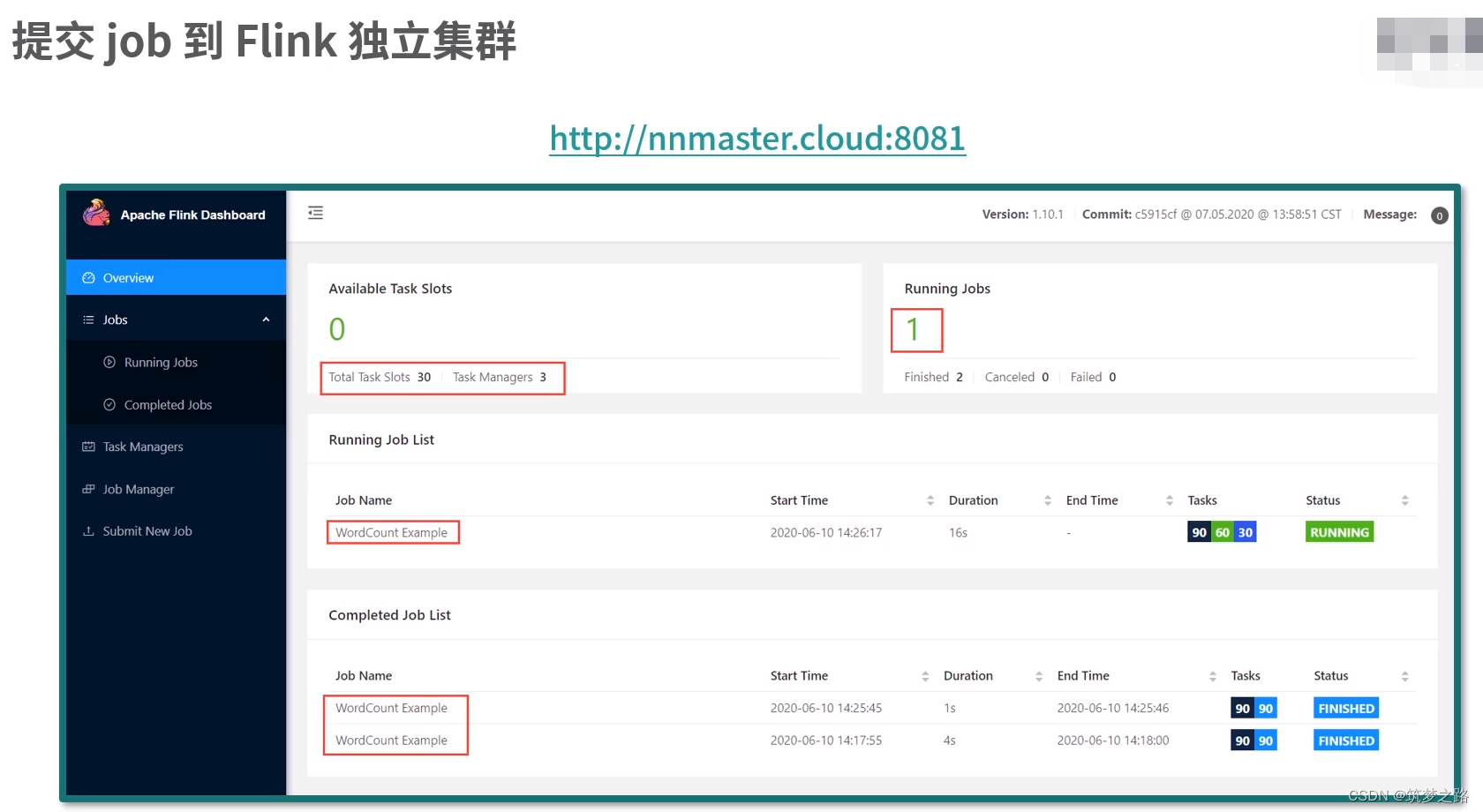This screenshot has width=1483, height=812.
Task: Click end time 2020-06-10 14:18:00
Action: coord(1112,741)
